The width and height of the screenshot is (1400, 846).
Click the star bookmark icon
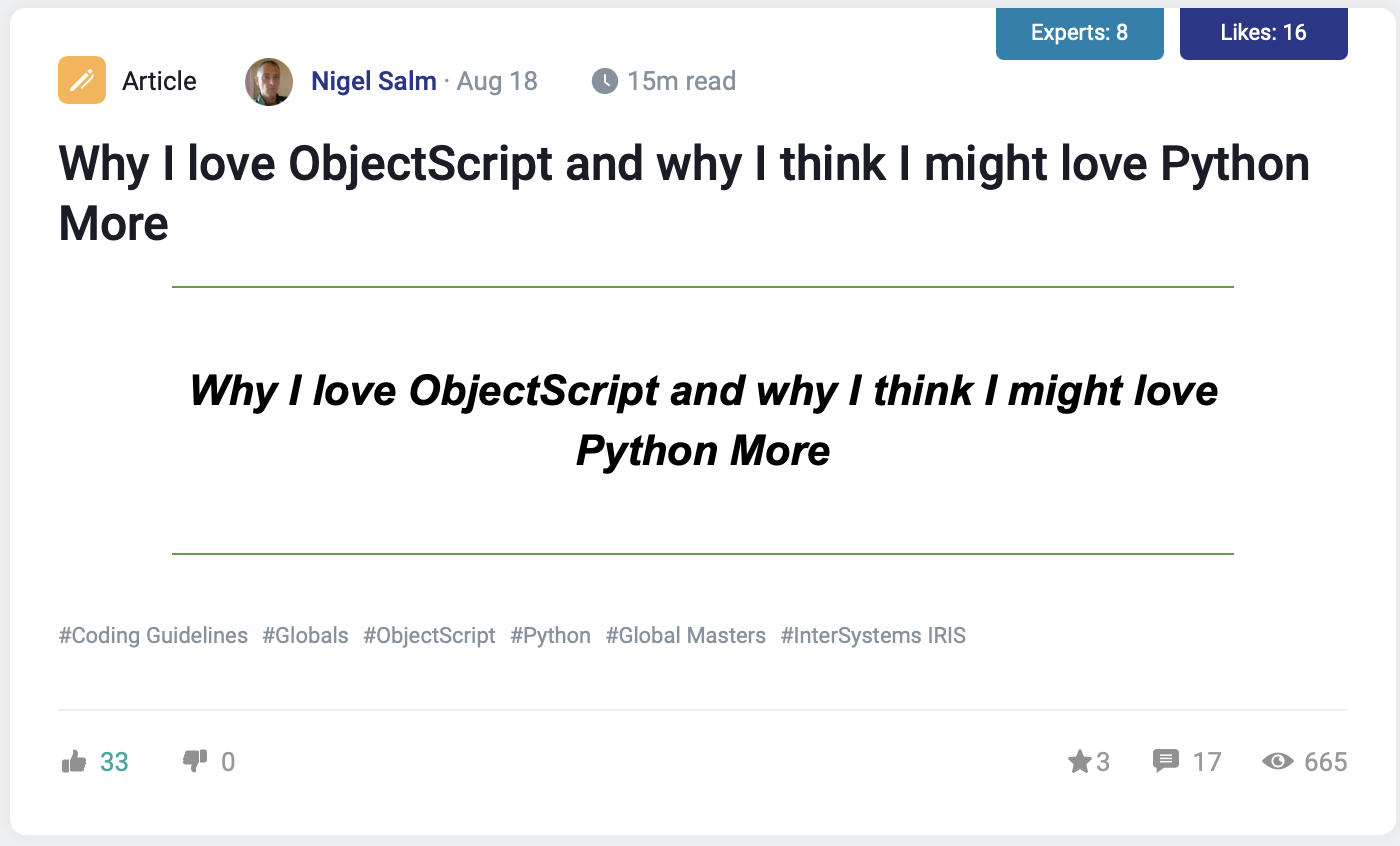coord(1079,762)
